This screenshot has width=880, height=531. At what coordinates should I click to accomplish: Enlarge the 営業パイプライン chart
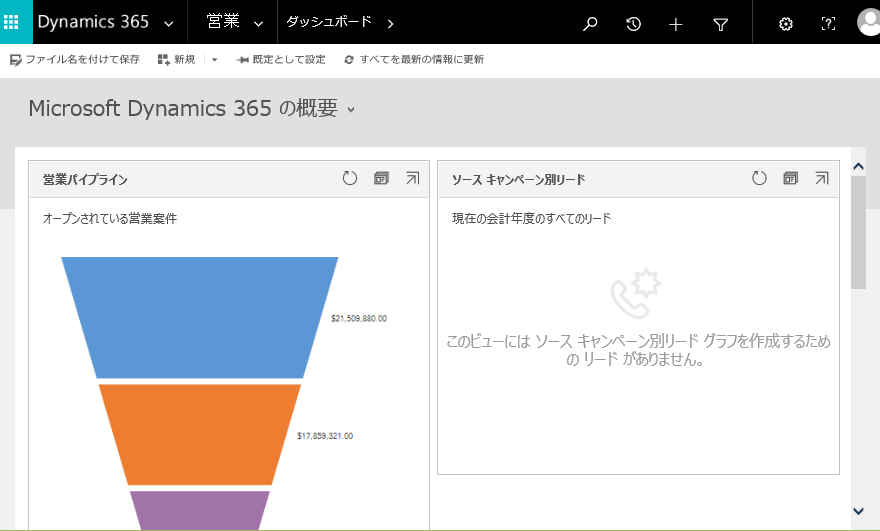pos(412,178)
